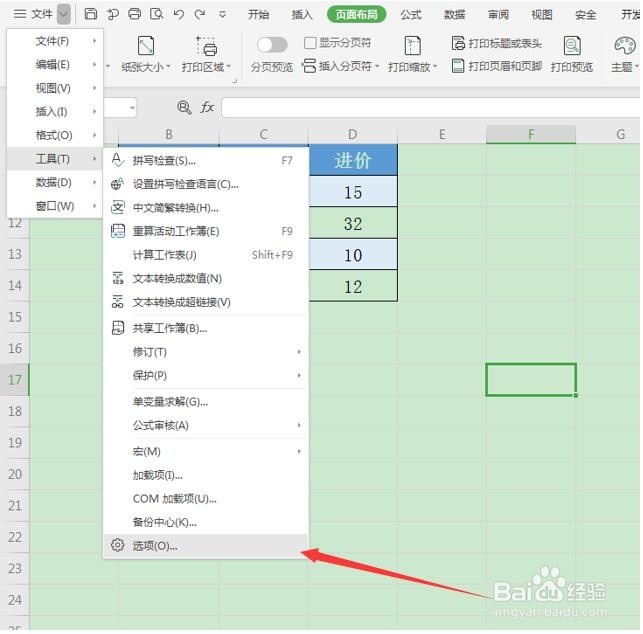Click the undo arrow icon
Screen dimensions: 643x634
178,14
